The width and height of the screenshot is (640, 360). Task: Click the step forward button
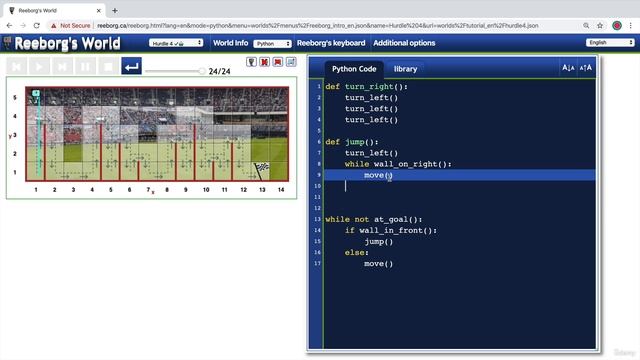pyautogui.click(x=62, y=66)
